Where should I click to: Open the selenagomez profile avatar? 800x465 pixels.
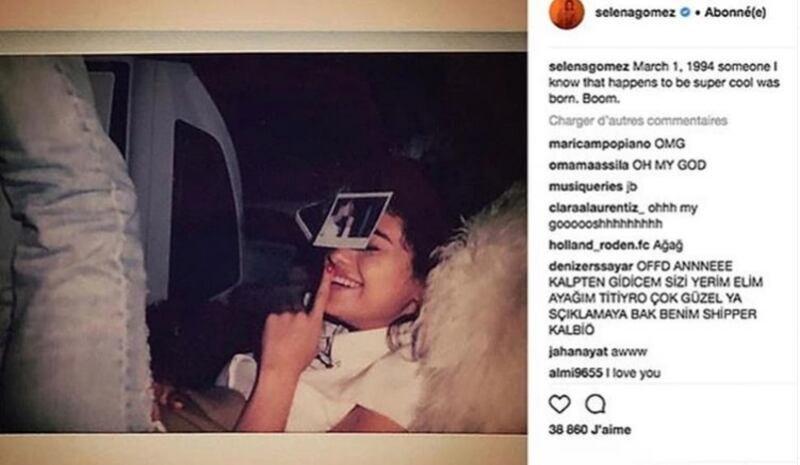coord(566,14)
